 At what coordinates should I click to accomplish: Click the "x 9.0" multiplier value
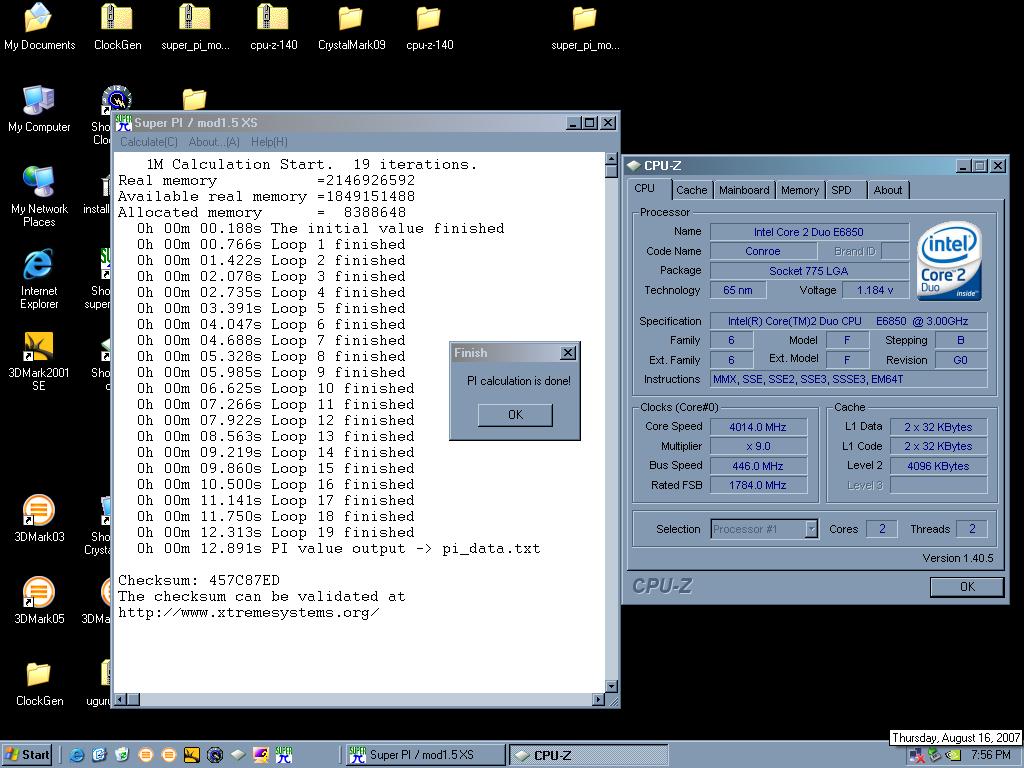[758, 446]
